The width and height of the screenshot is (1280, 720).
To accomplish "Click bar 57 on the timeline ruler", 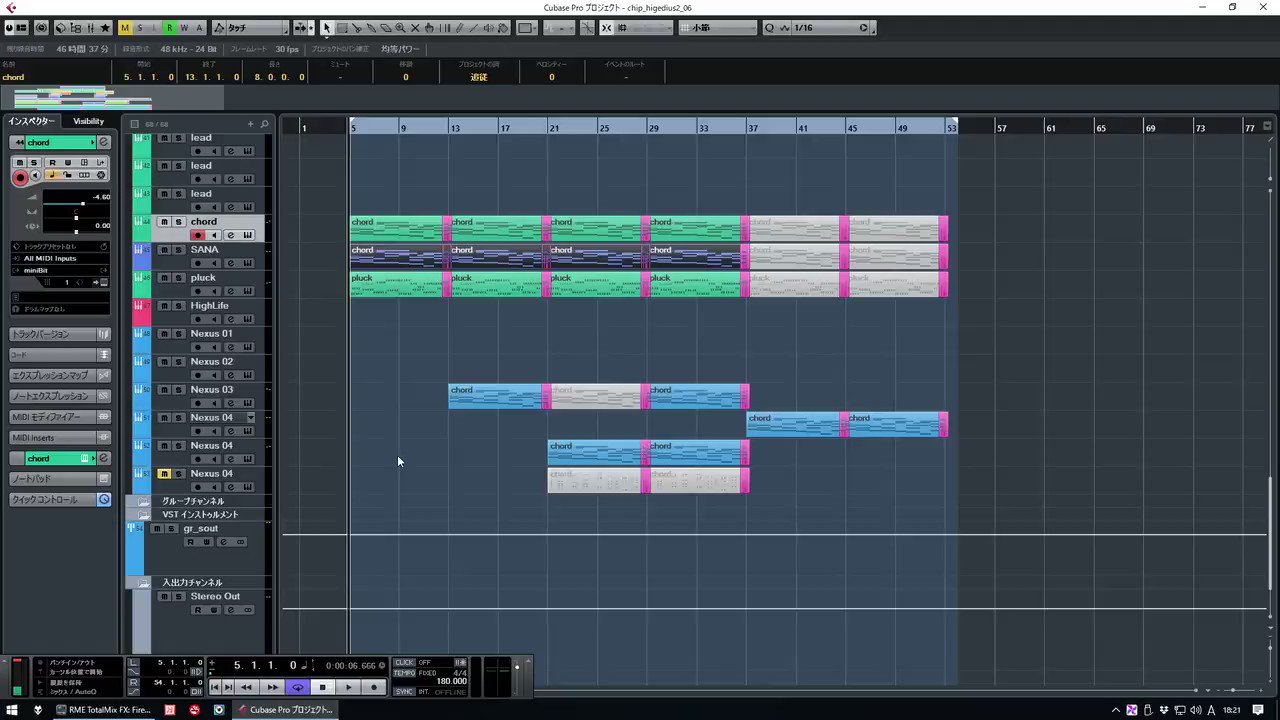I will (1001, 128).
